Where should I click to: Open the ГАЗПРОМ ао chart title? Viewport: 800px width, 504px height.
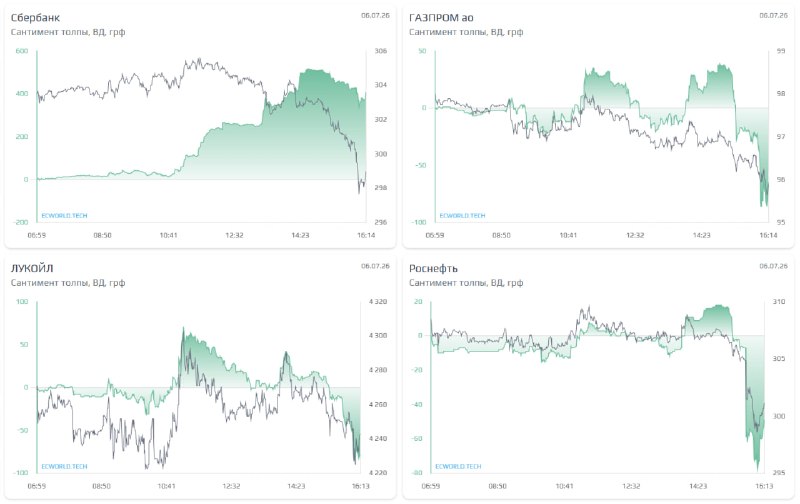[441, 17]
